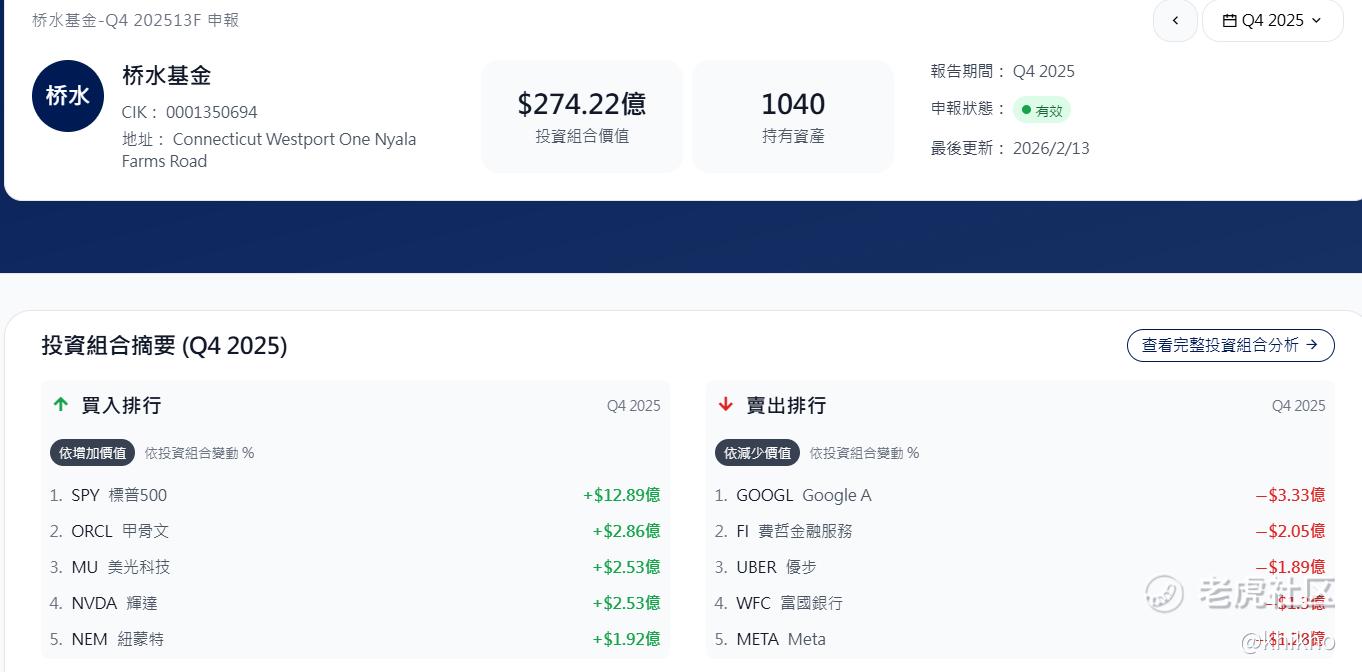Open the NEM 紐蒙特 row
Viewport: 1362px width, 672px height.
[355, 639]
